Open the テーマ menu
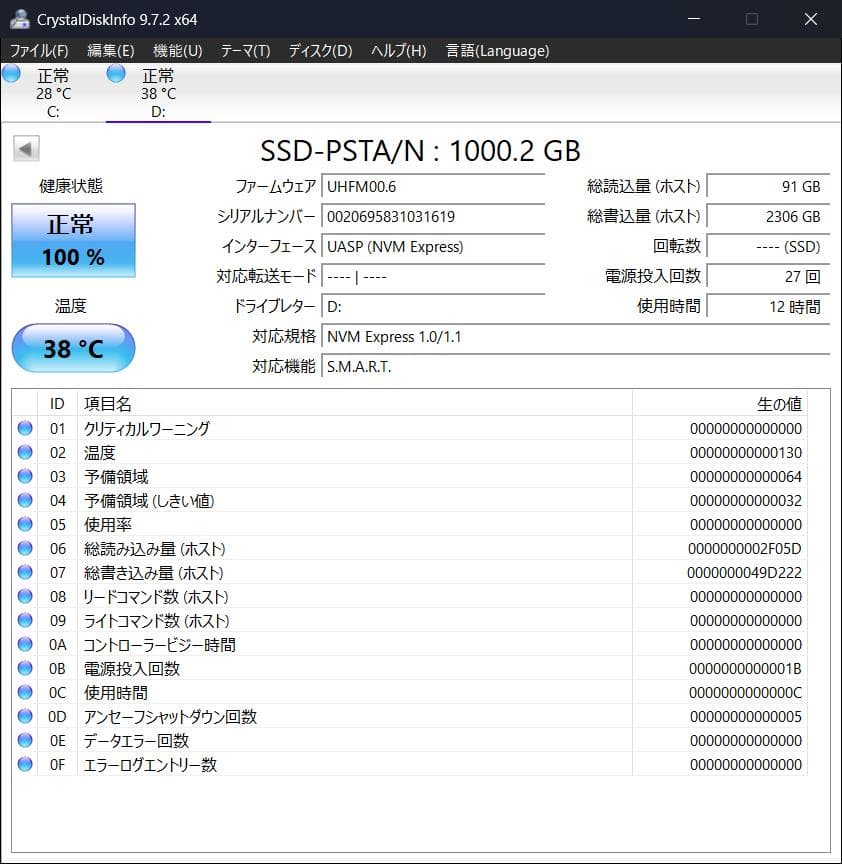842x864 pixels. [x=247, y=50]
